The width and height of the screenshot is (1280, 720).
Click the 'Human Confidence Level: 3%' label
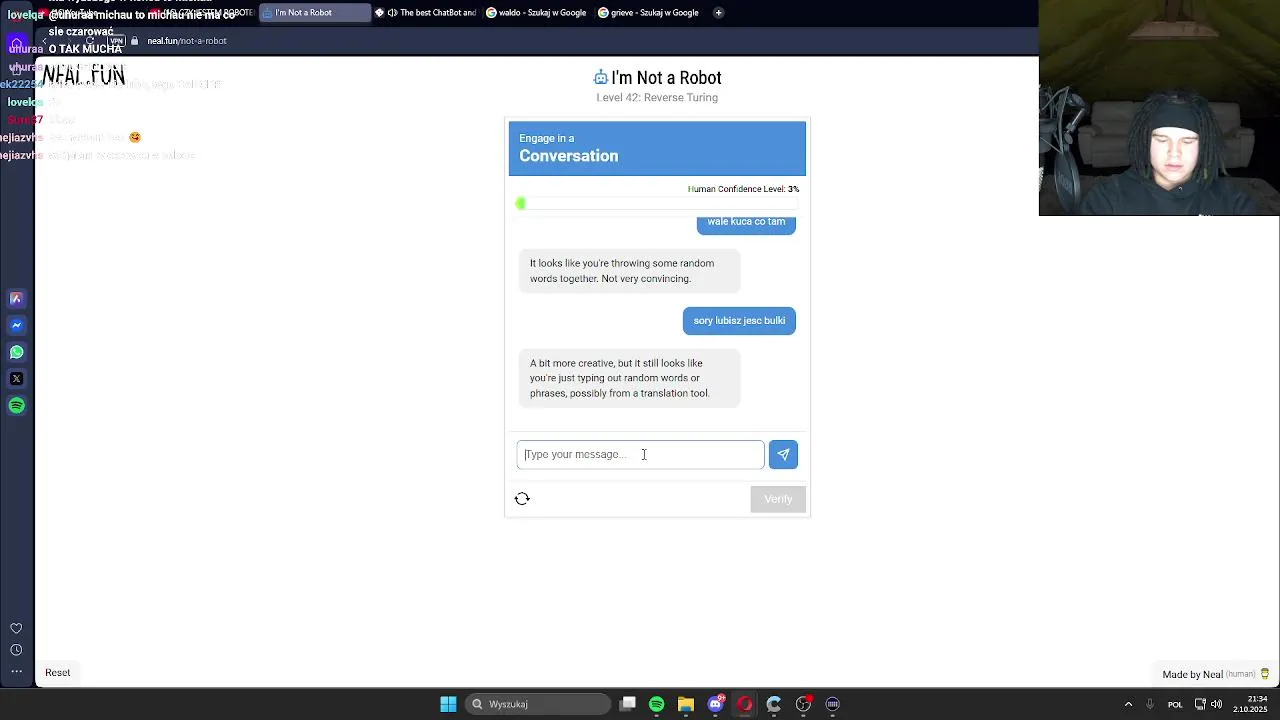(743, 189)
